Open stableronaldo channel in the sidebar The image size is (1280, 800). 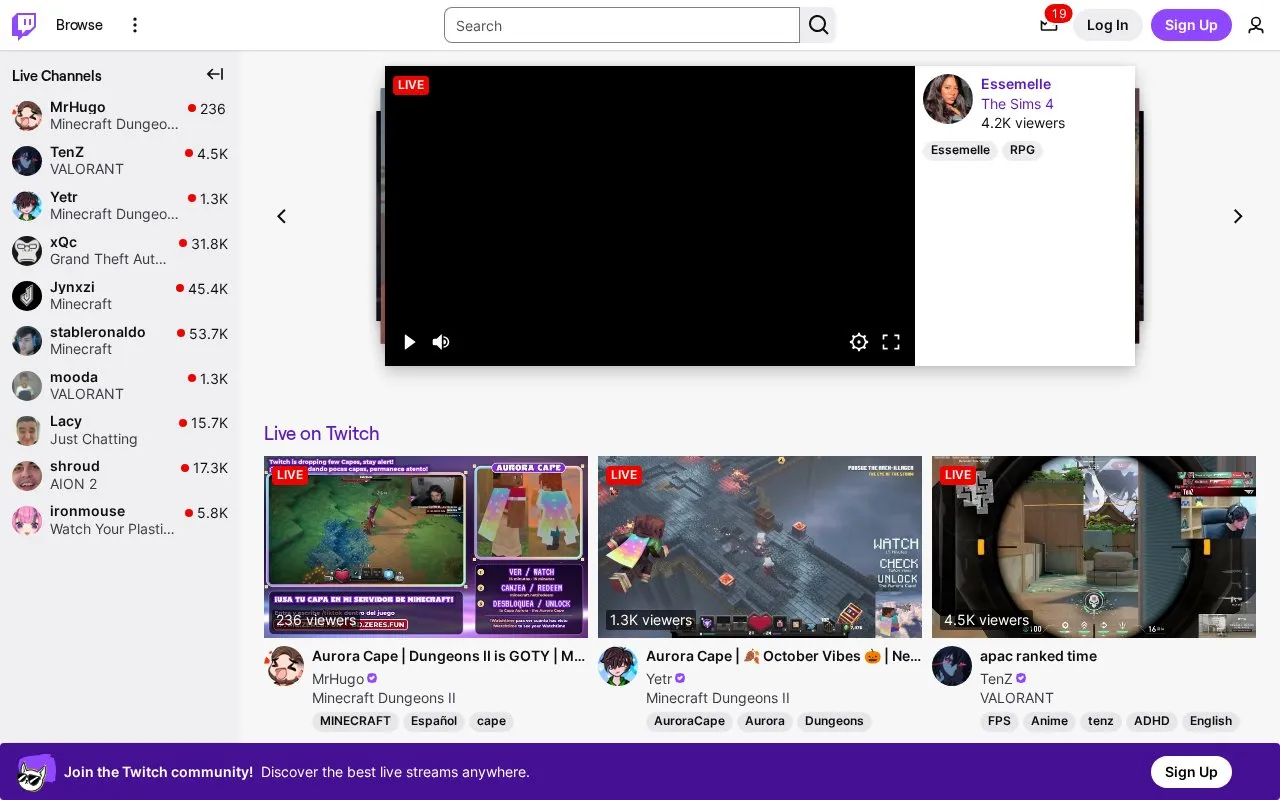point(120,341)
